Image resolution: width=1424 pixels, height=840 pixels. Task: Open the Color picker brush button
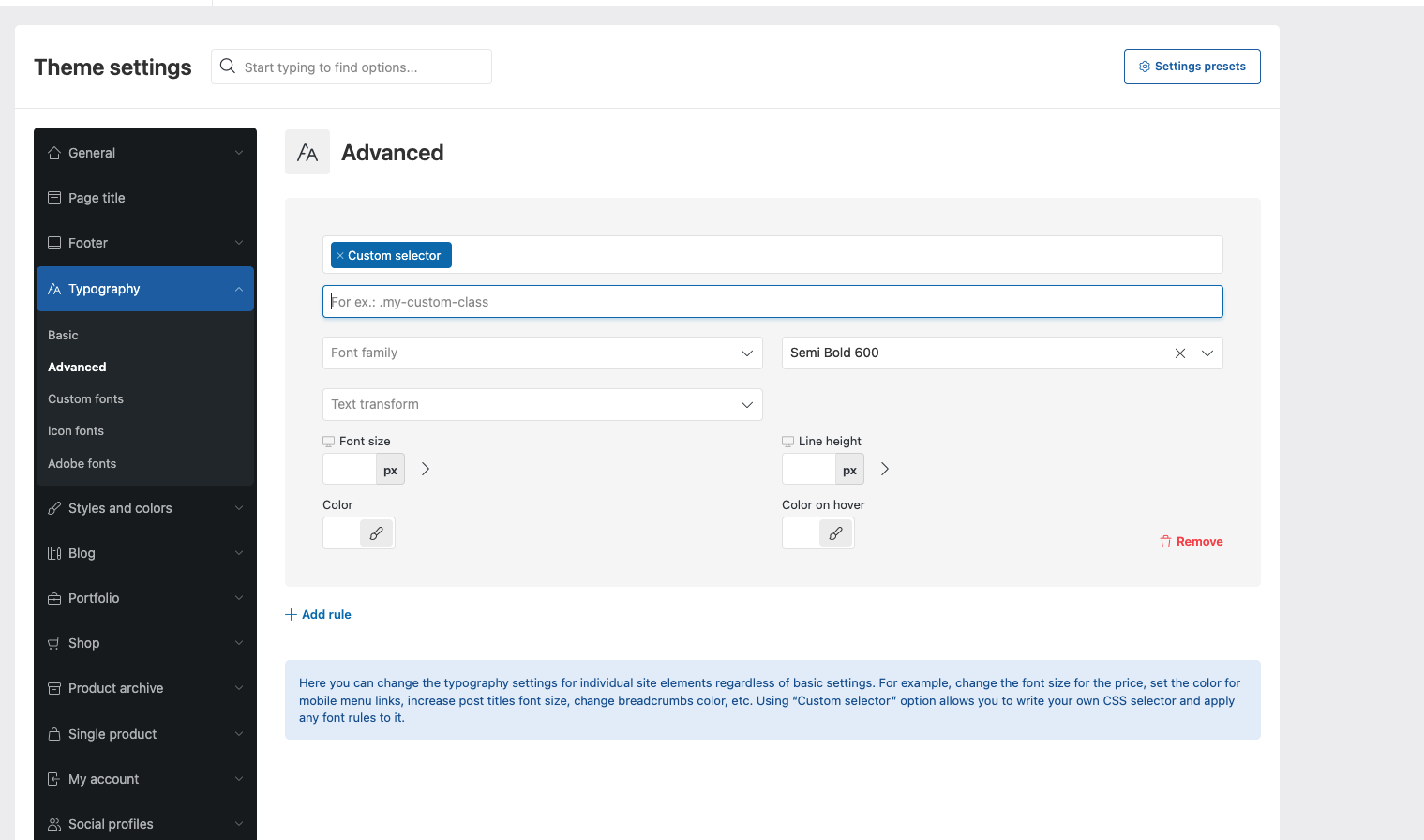point(376,533)
